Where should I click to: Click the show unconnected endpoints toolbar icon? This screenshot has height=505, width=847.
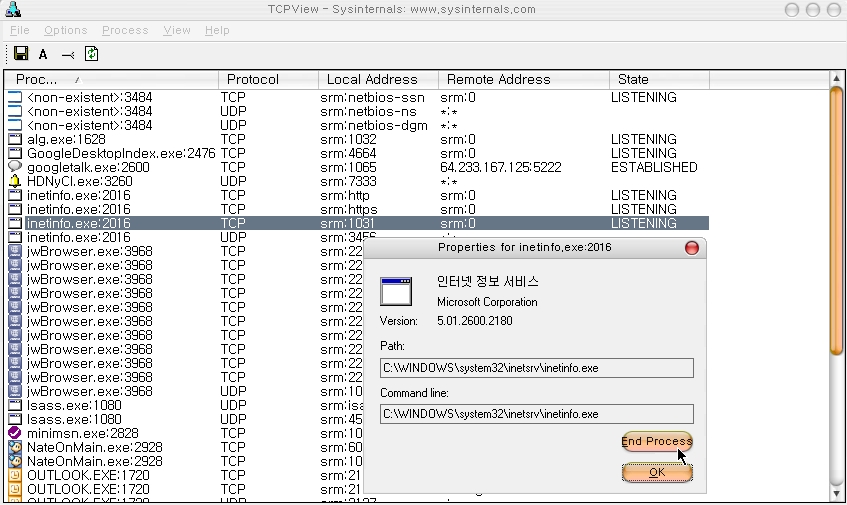(x=68, y=55)
